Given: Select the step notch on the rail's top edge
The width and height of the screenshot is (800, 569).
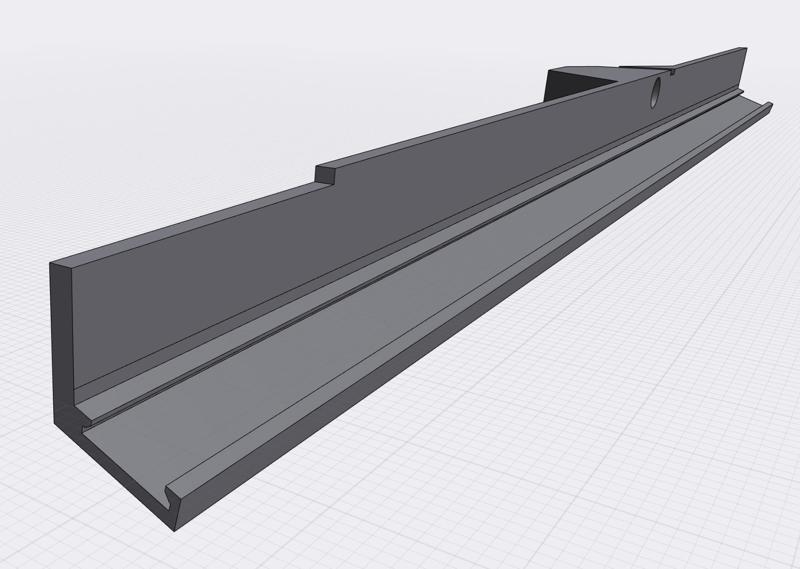Looking at the screenshot, I should point(325,175).
